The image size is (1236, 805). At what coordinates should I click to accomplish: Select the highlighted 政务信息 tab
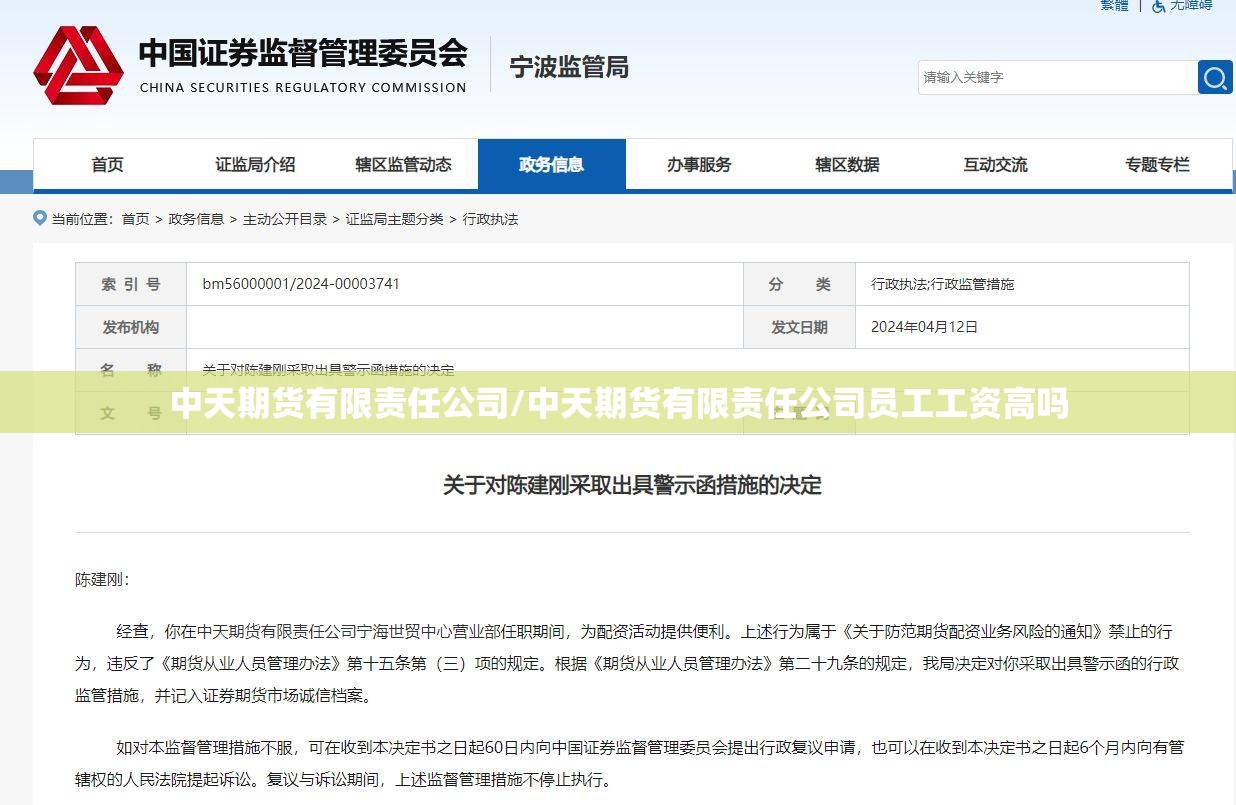[x=552, y=164]
